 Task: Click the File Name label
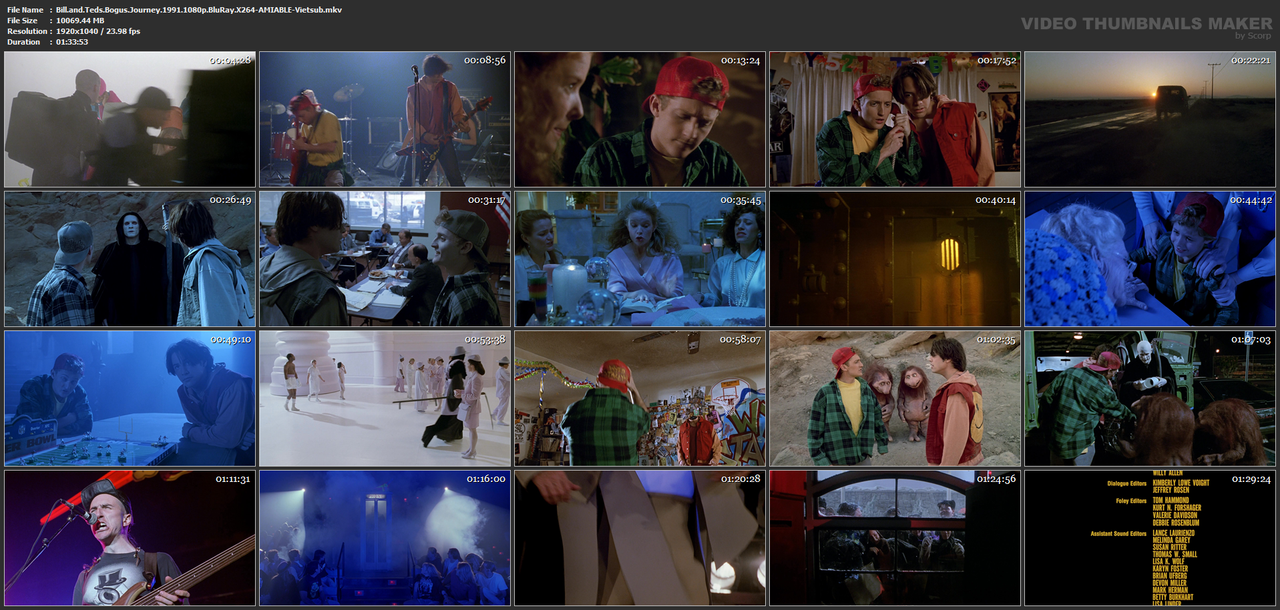point(25,9)
